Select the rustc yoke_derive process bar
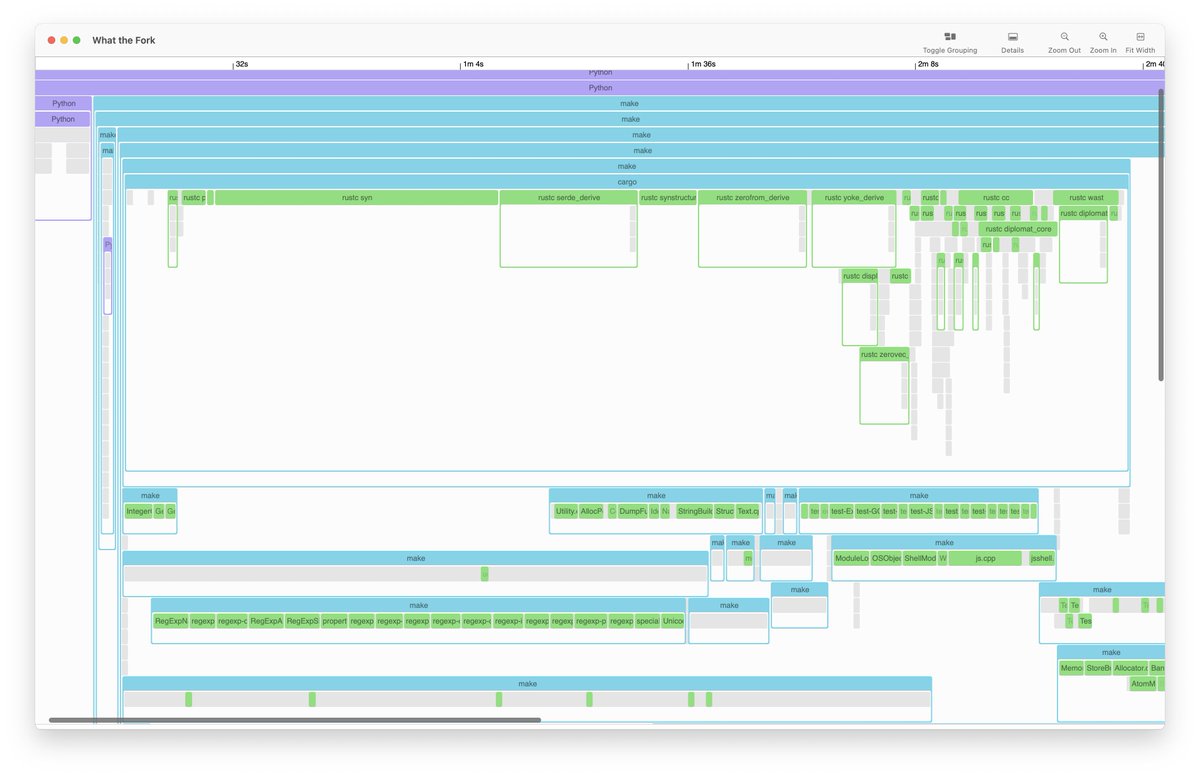The width and height of the screenshot is (1200, 776). click(854, 198)
